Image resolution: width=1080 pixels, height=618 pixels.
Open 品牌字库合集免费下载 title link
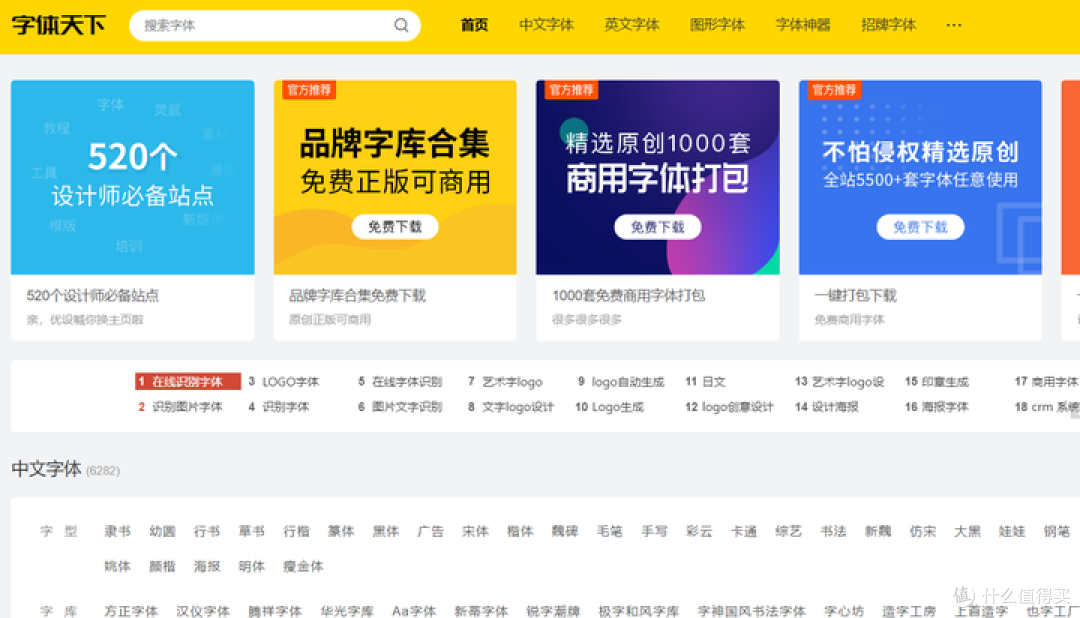click(x=357, y=296)
